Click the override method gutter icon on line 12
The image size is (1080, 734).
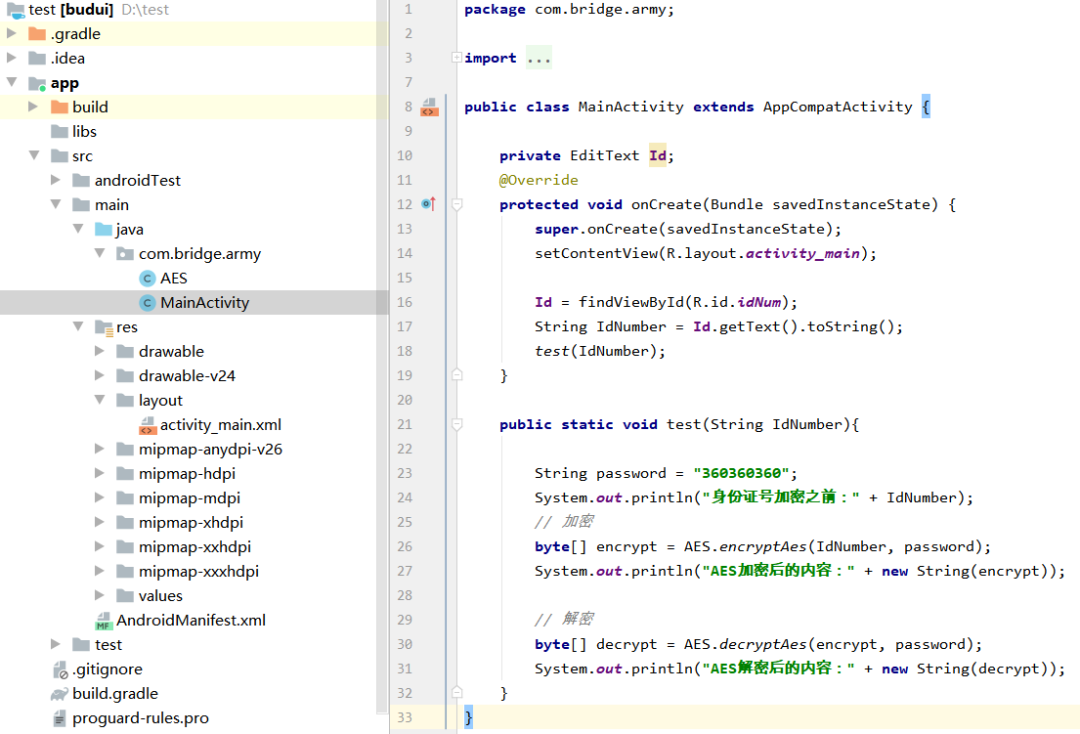428,204
